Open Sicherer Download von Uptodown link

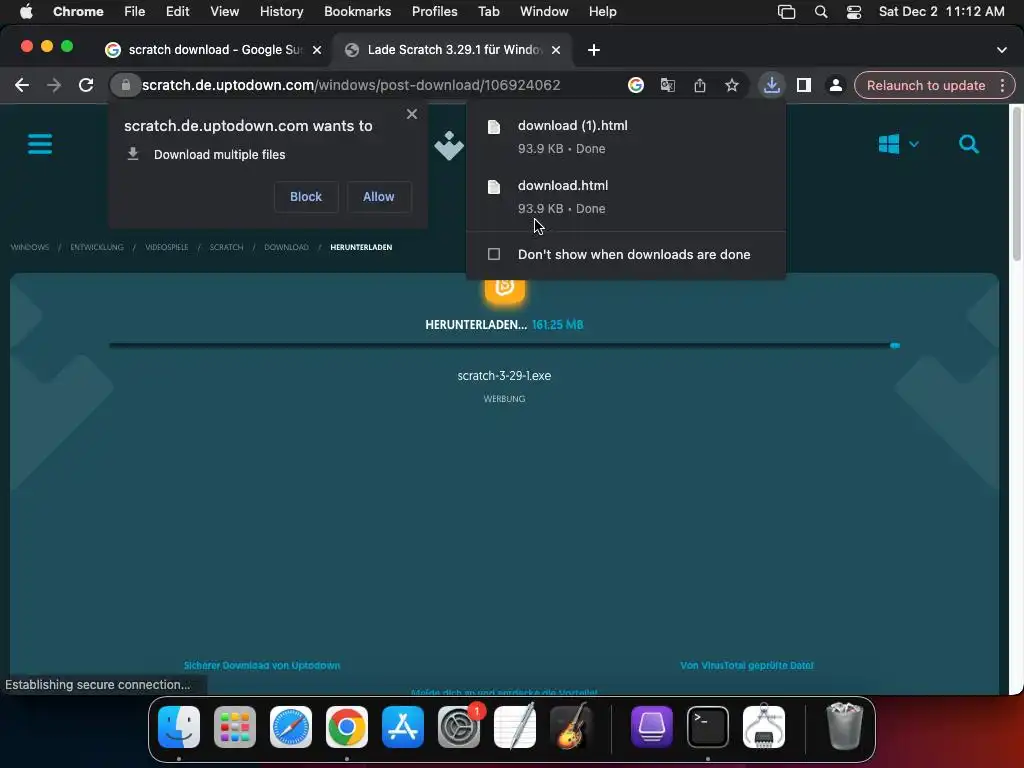point(262,665)
